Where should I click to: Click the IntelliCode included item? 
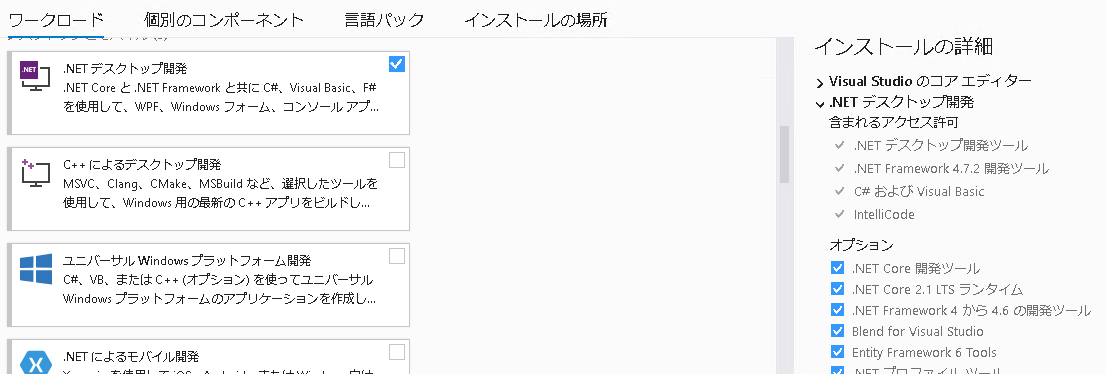(884, 214)
